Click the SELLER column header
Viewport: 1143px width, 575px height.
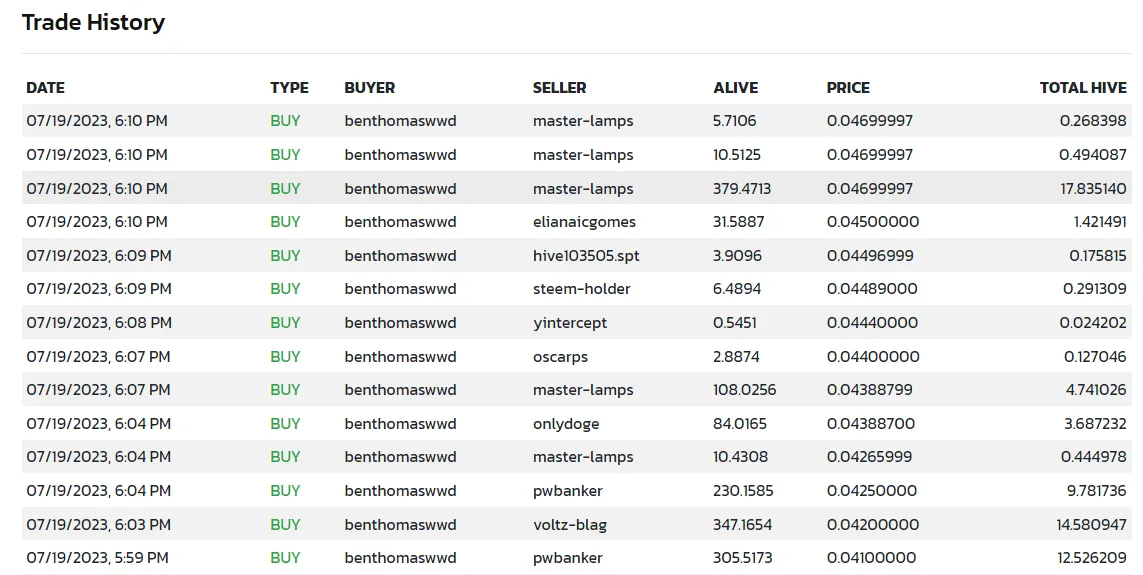[559, 88]
